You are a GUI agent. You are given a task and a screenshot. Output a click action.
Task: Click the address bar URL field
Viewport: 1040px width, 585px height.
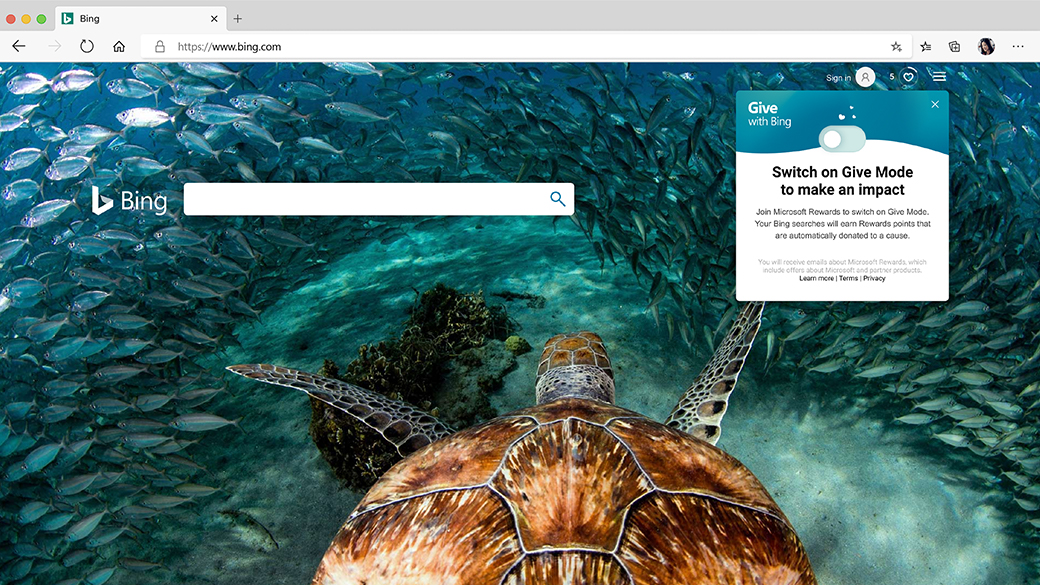point(524,46)
